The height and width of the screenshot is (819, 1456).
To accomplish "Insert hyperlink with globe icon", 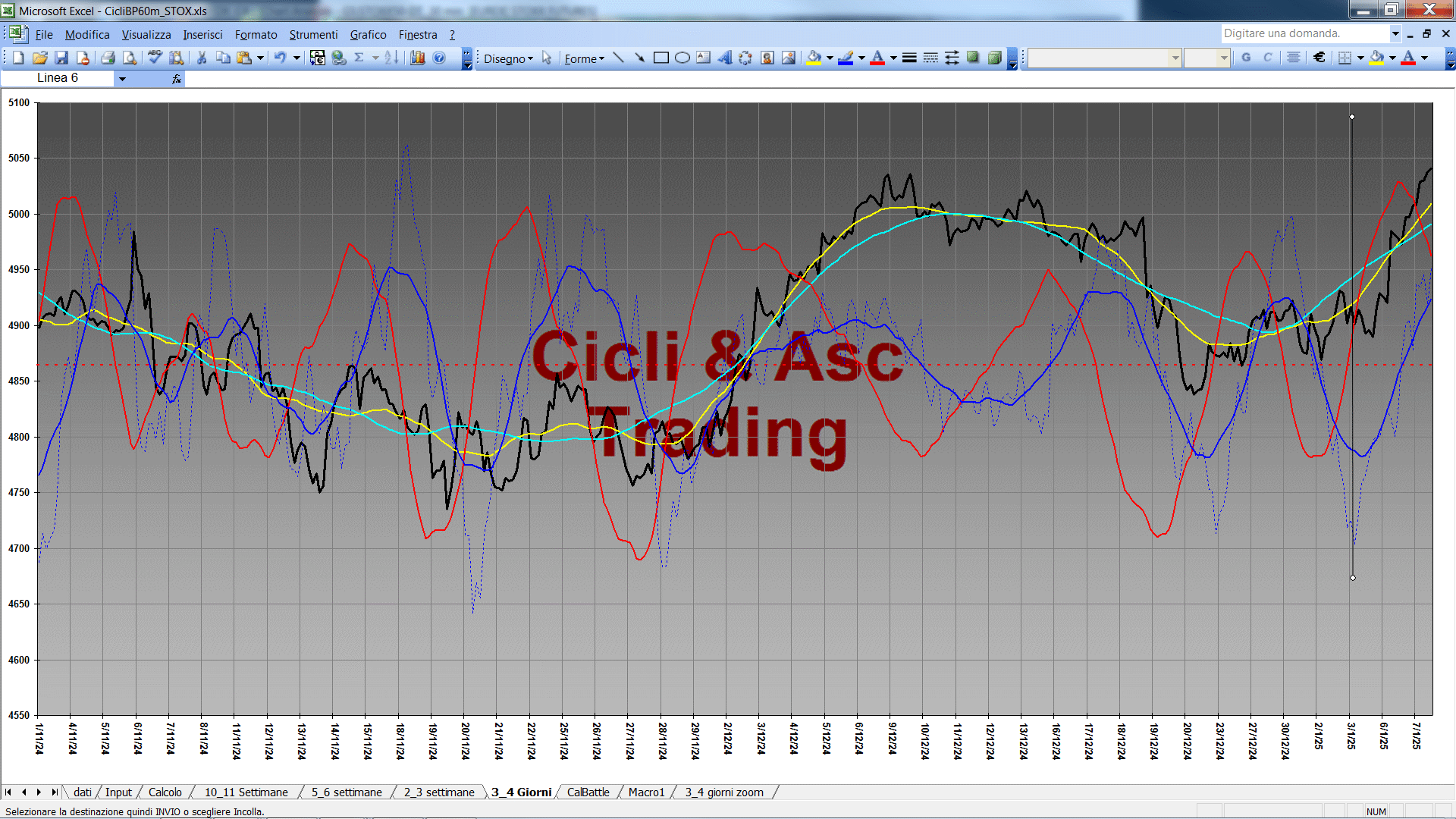I will [x=339, y=58].
